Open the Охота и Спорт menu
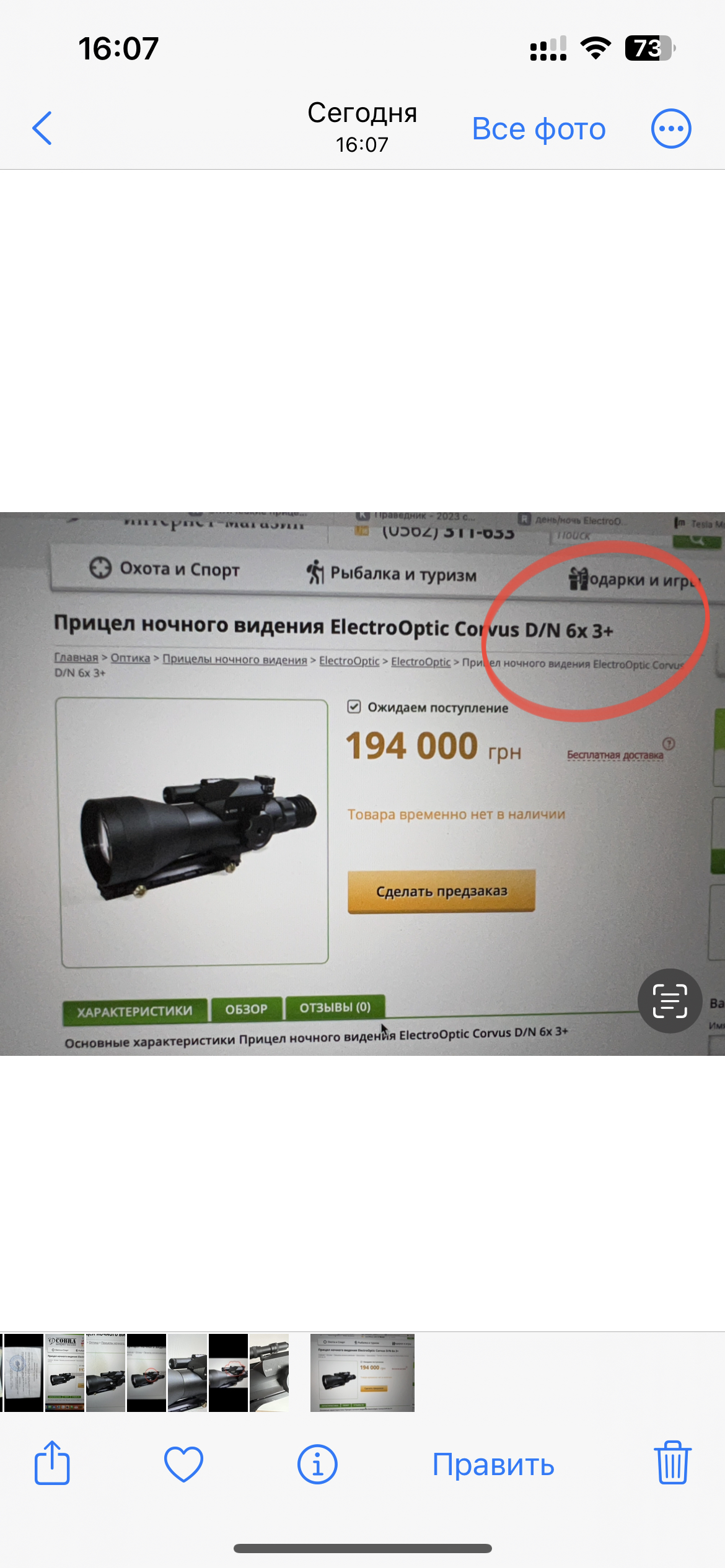The height and width of the screenshot is (1568, 725). point(165,568)
